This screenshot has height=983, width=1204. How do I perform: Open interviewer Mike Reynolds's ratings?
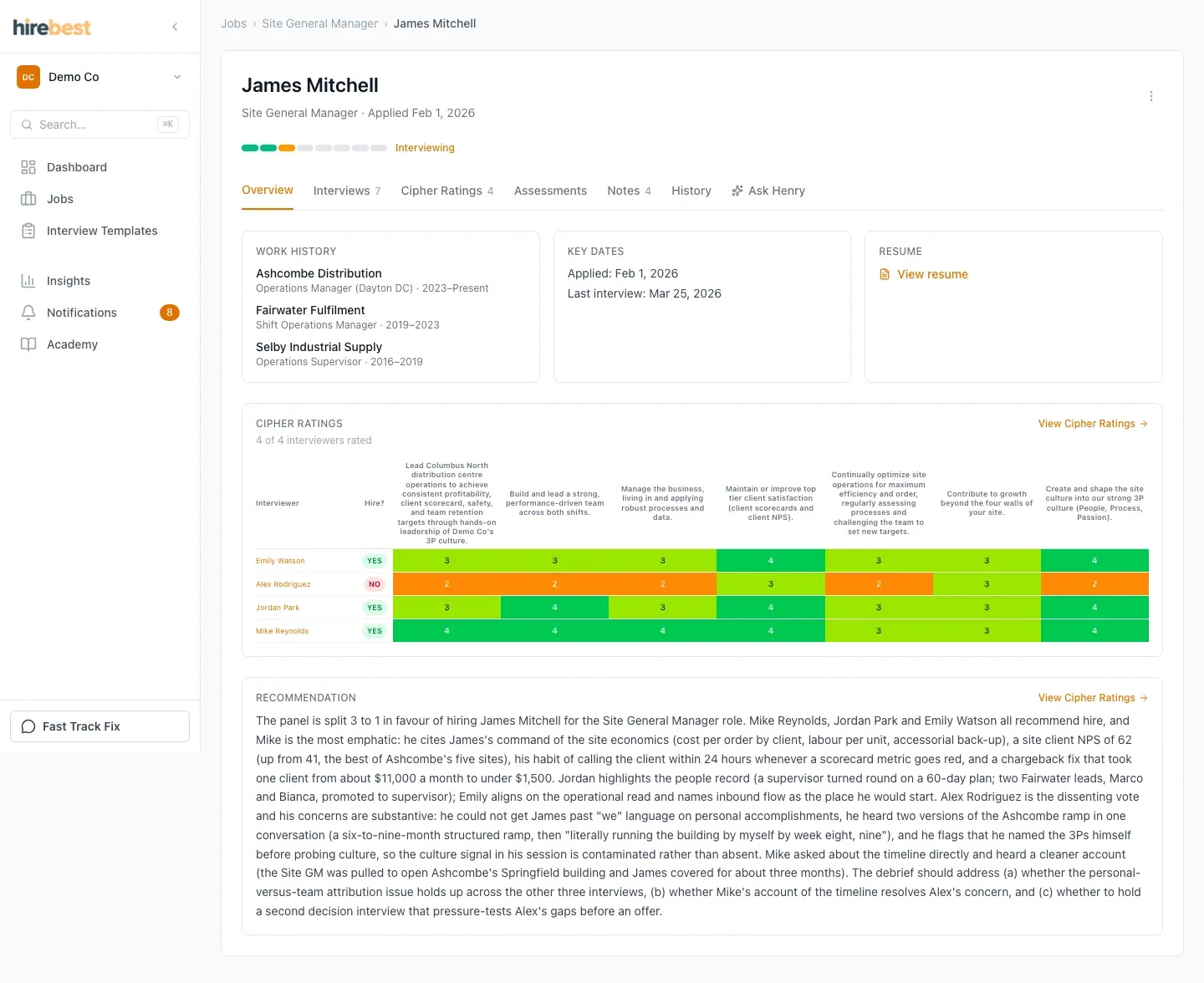point(282,631)
